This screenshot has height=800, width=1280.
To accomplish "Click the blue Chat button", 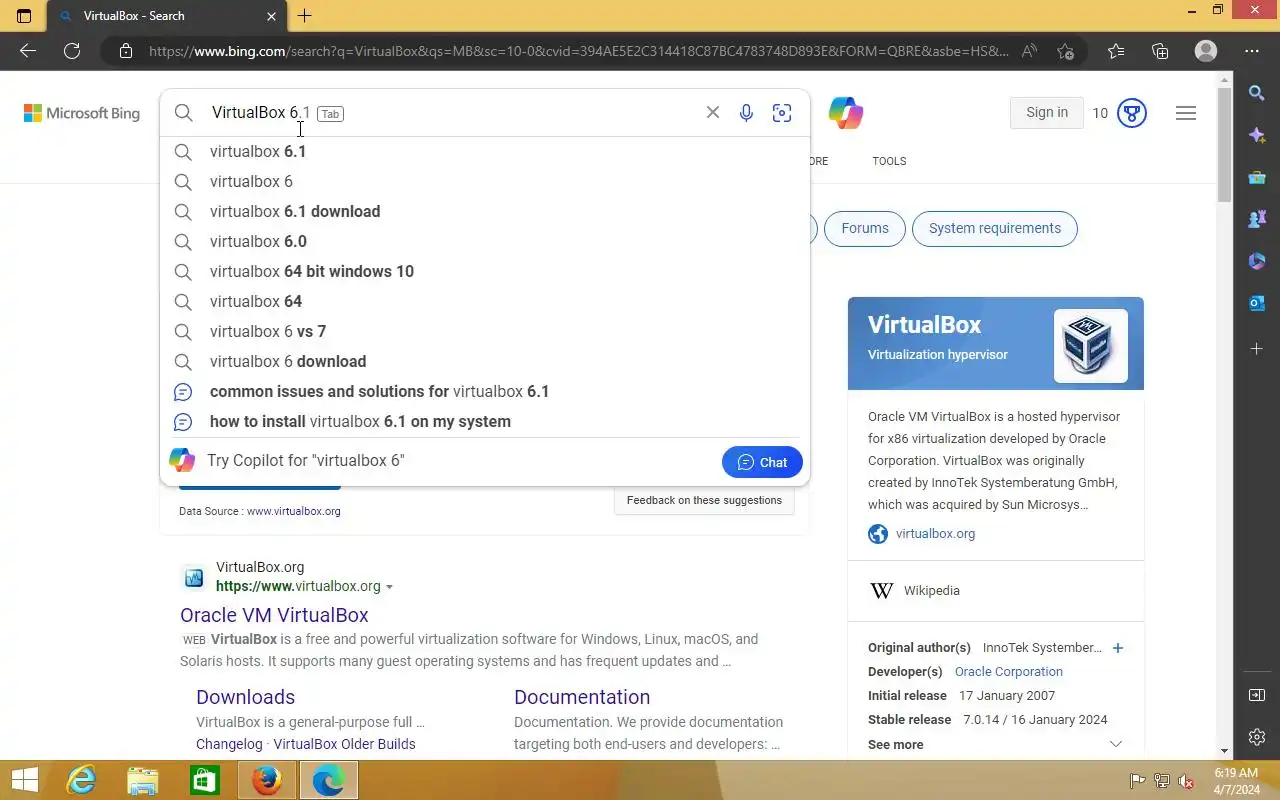I will click(762, 462).
